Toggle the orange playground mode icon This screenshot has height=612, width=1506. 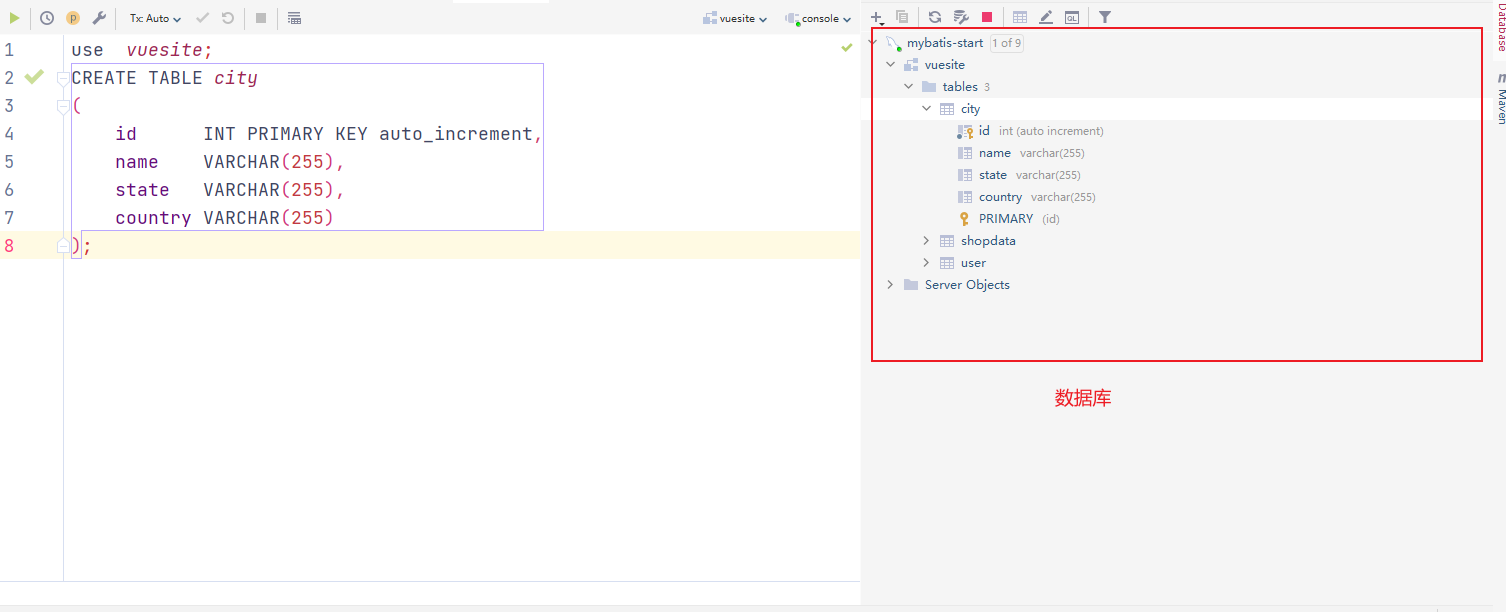[x=73, y=18]
